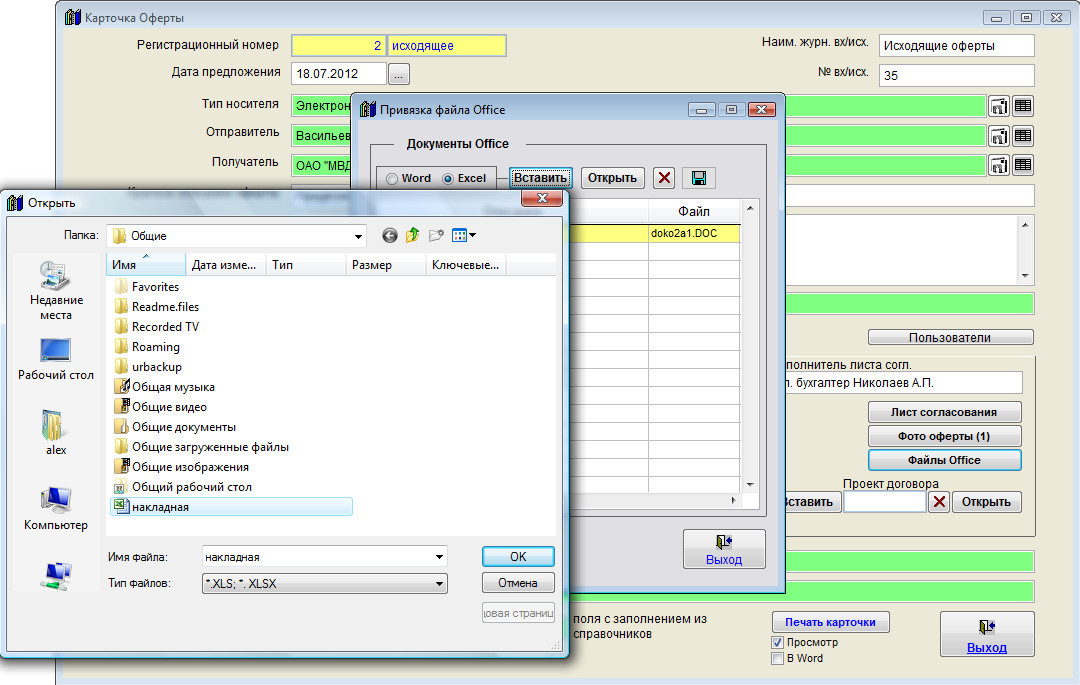
Task: Select the Word radio button
Action: [392, 178]
